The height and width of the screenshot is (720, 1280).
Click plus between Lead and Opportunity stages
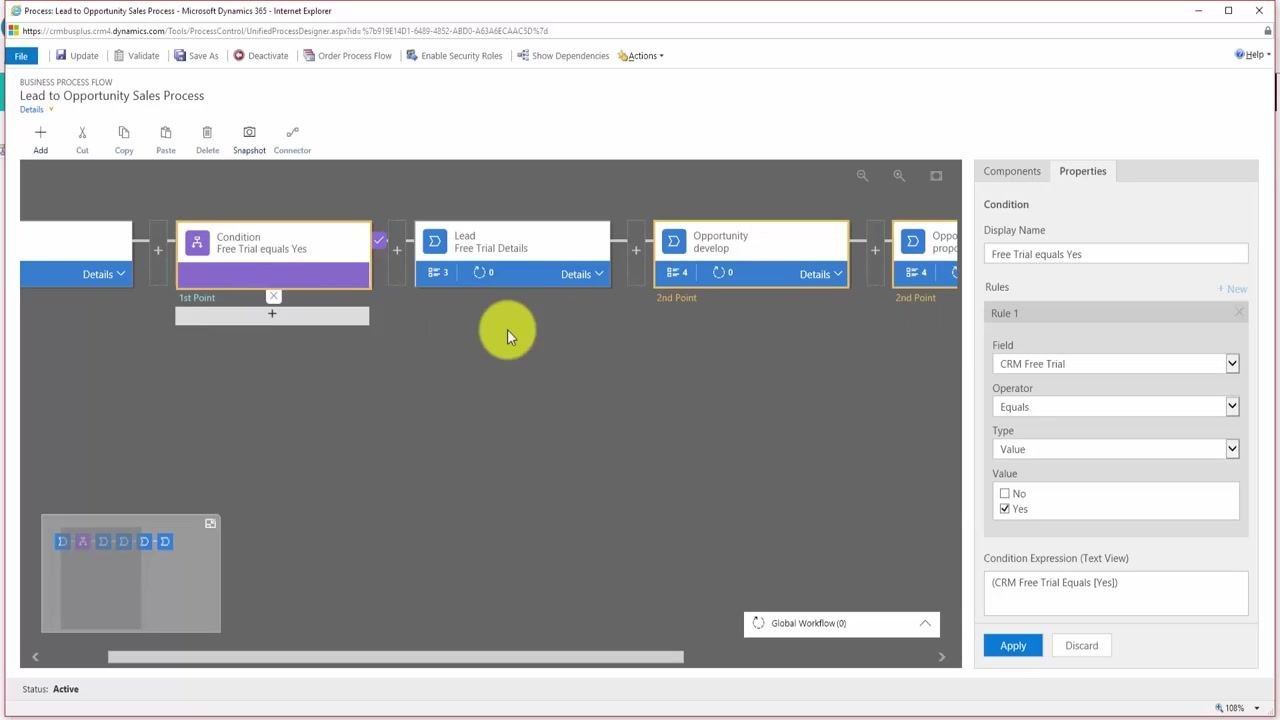636,250
